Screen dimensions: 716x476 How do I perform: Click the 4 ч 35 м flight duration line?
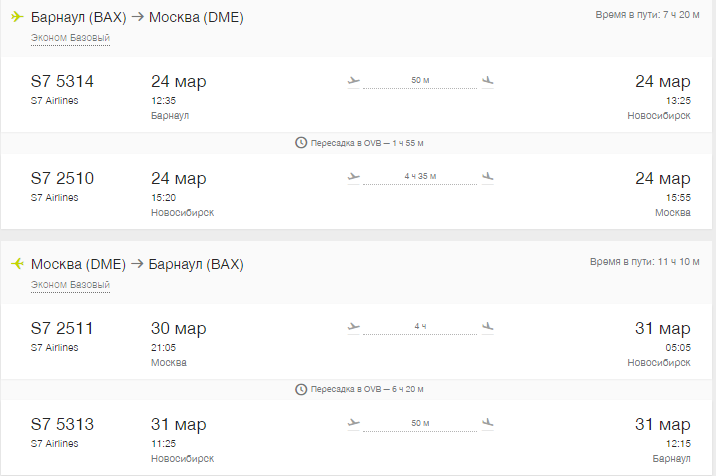tap(420, 180)
